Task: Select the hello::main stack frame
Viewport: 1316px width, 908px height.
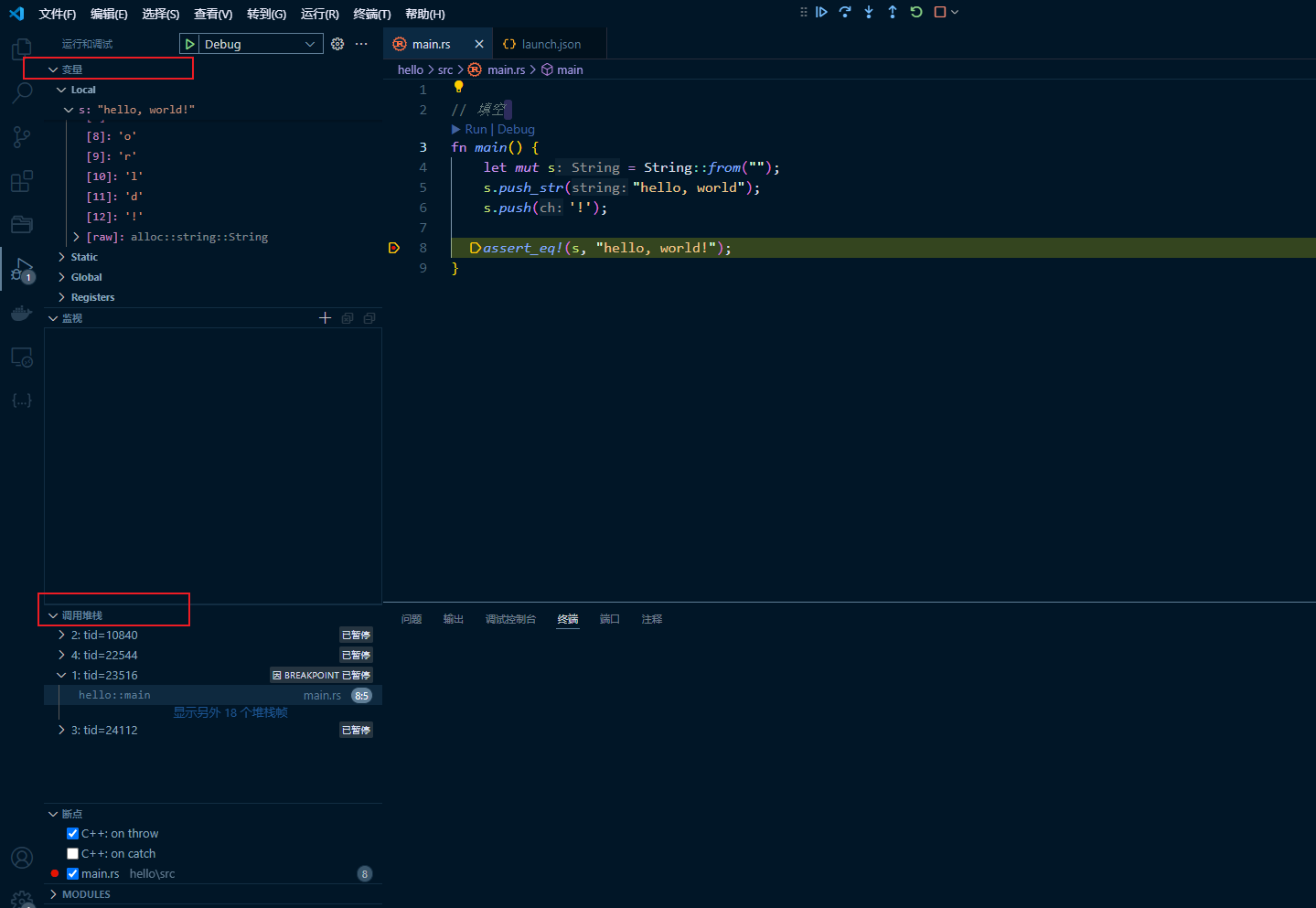Action: pyautogui.click(x=212, y=696)
